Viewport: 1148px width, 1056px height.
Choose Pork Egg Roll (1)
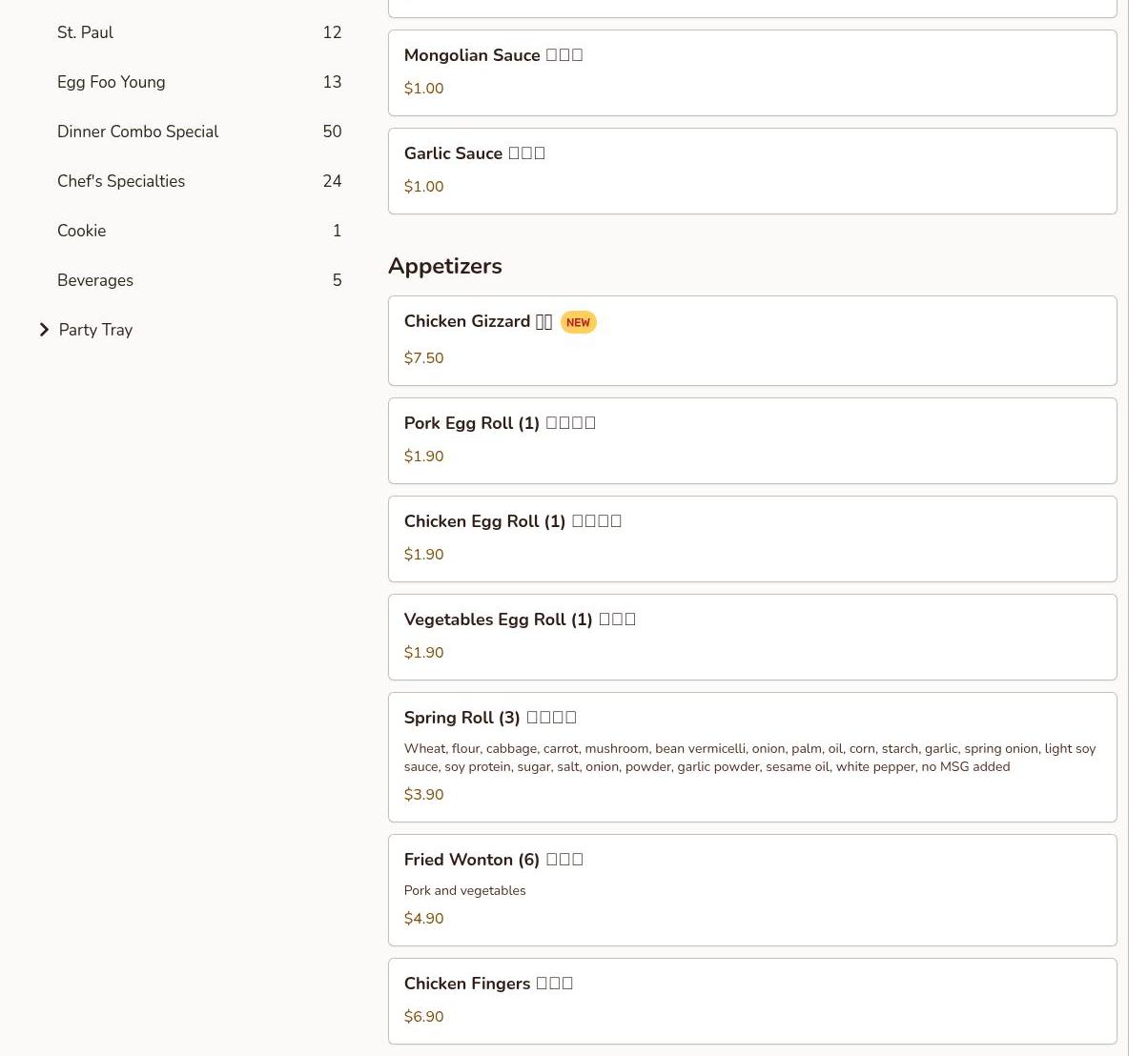tap(751, 440)
